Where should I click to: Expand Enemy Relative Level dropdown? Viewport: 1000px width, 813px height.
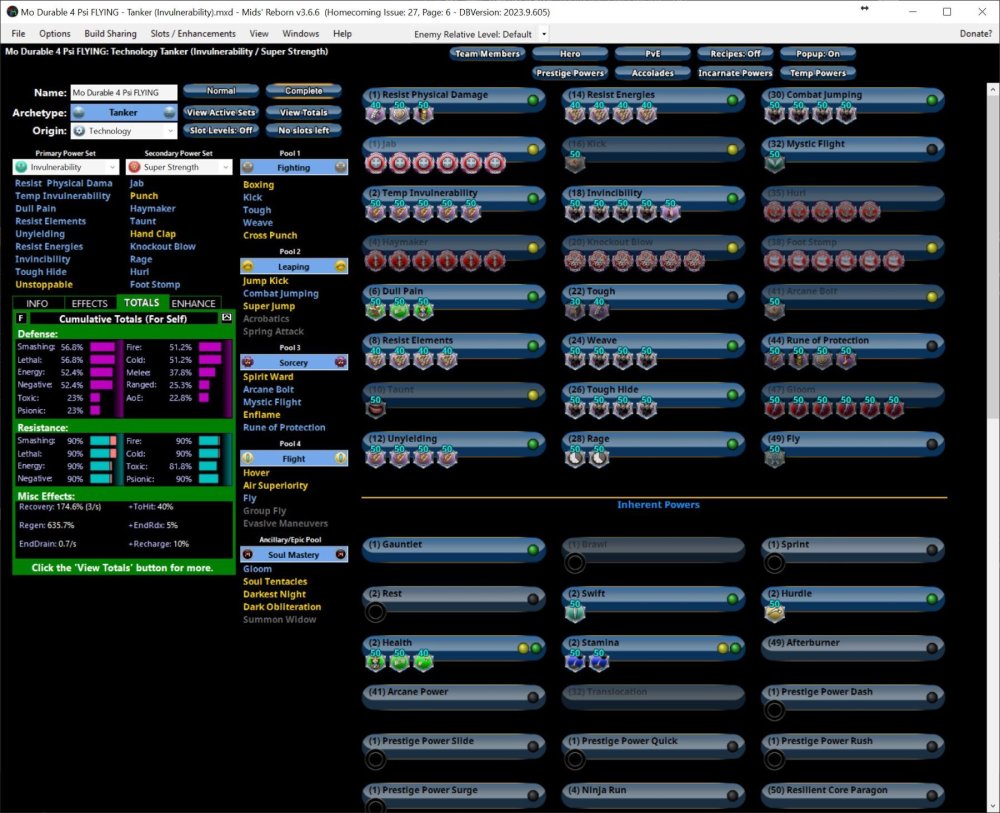[x=544, y=34]
